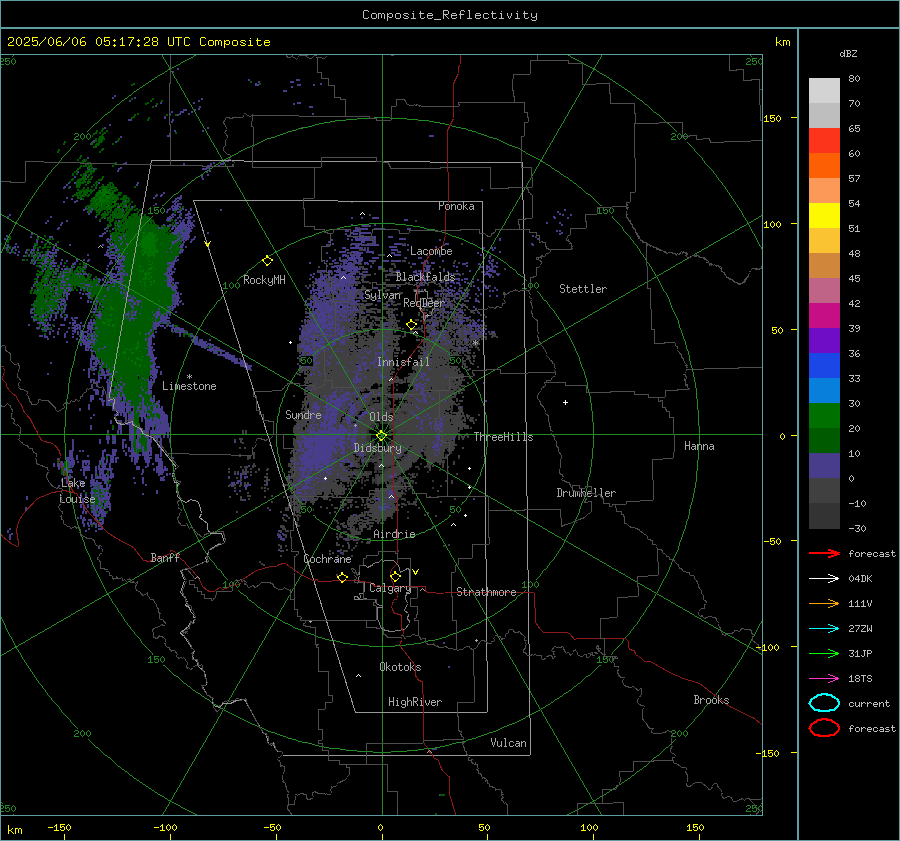Click the red forecast arrow in legend
This screenshot has height=841, width=900.
tap(824, 553)
